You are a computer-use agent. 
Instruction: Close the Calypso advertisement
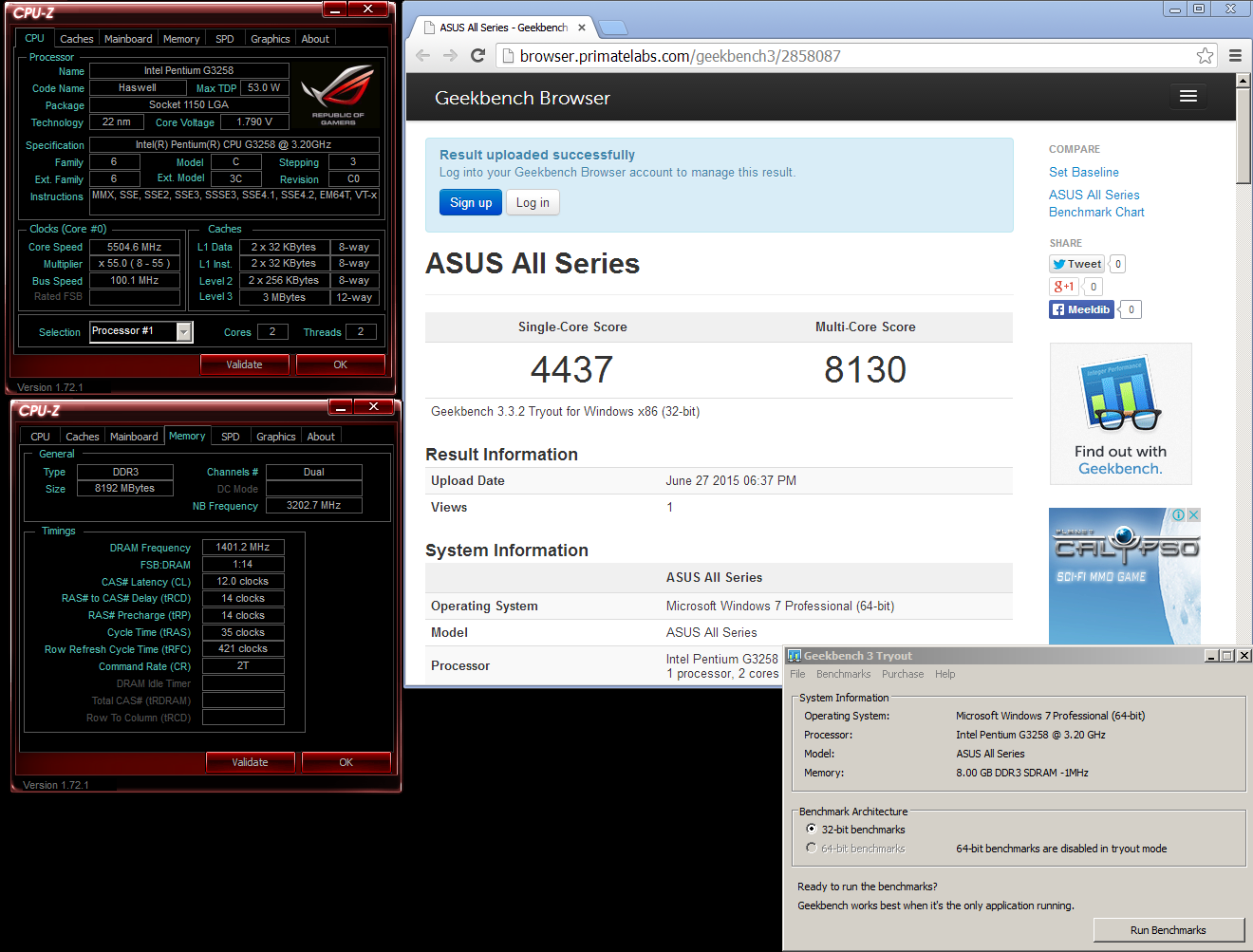pos(1194,515)
